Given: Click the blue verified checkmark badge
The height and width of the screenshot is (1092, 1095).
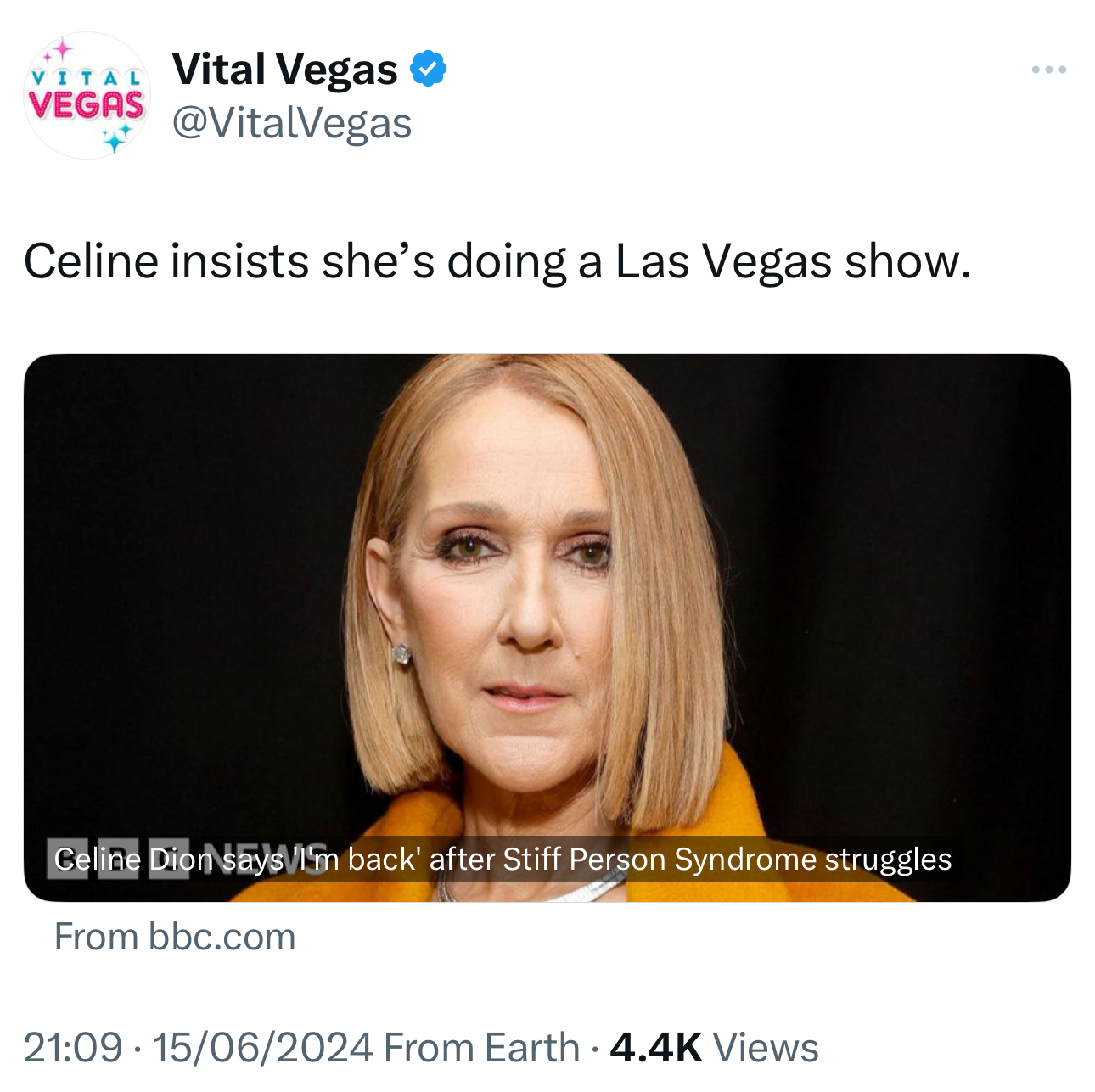Looking at the screenshot, I should [429, 69].
